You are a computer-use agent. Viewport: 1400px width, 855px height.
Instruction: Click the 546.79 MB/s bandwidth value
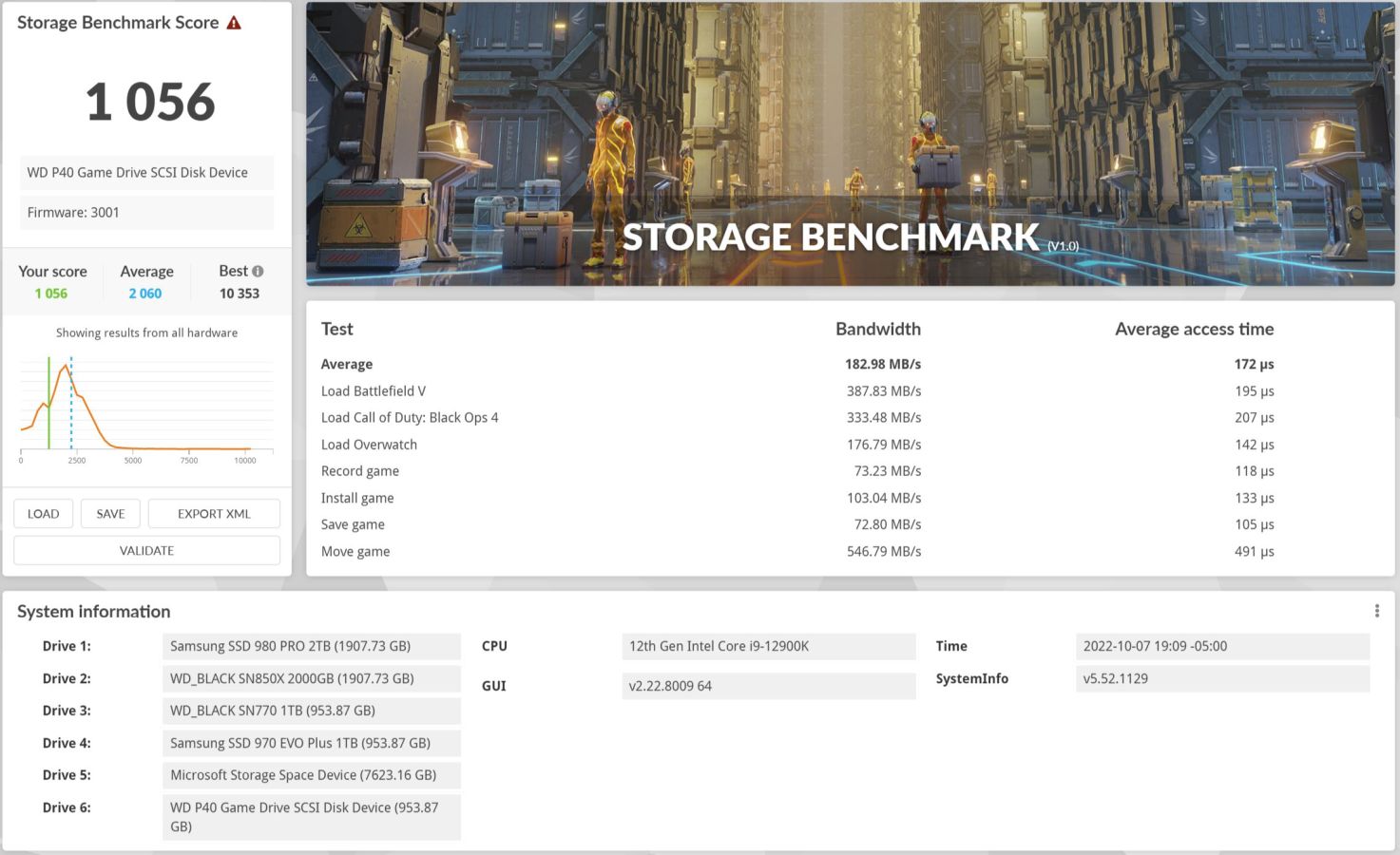[884, 551]
